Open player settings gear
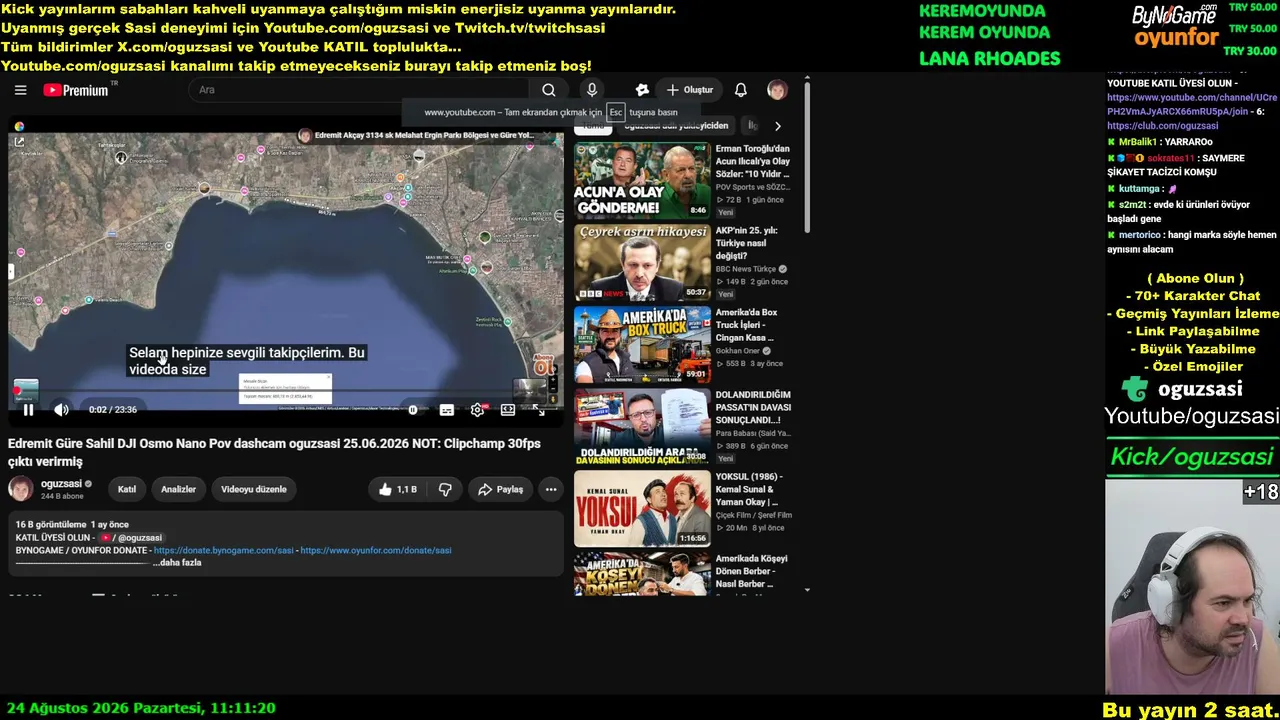Image resolution: width=1280 pixels, height=720 pixels. pos(477,409)
